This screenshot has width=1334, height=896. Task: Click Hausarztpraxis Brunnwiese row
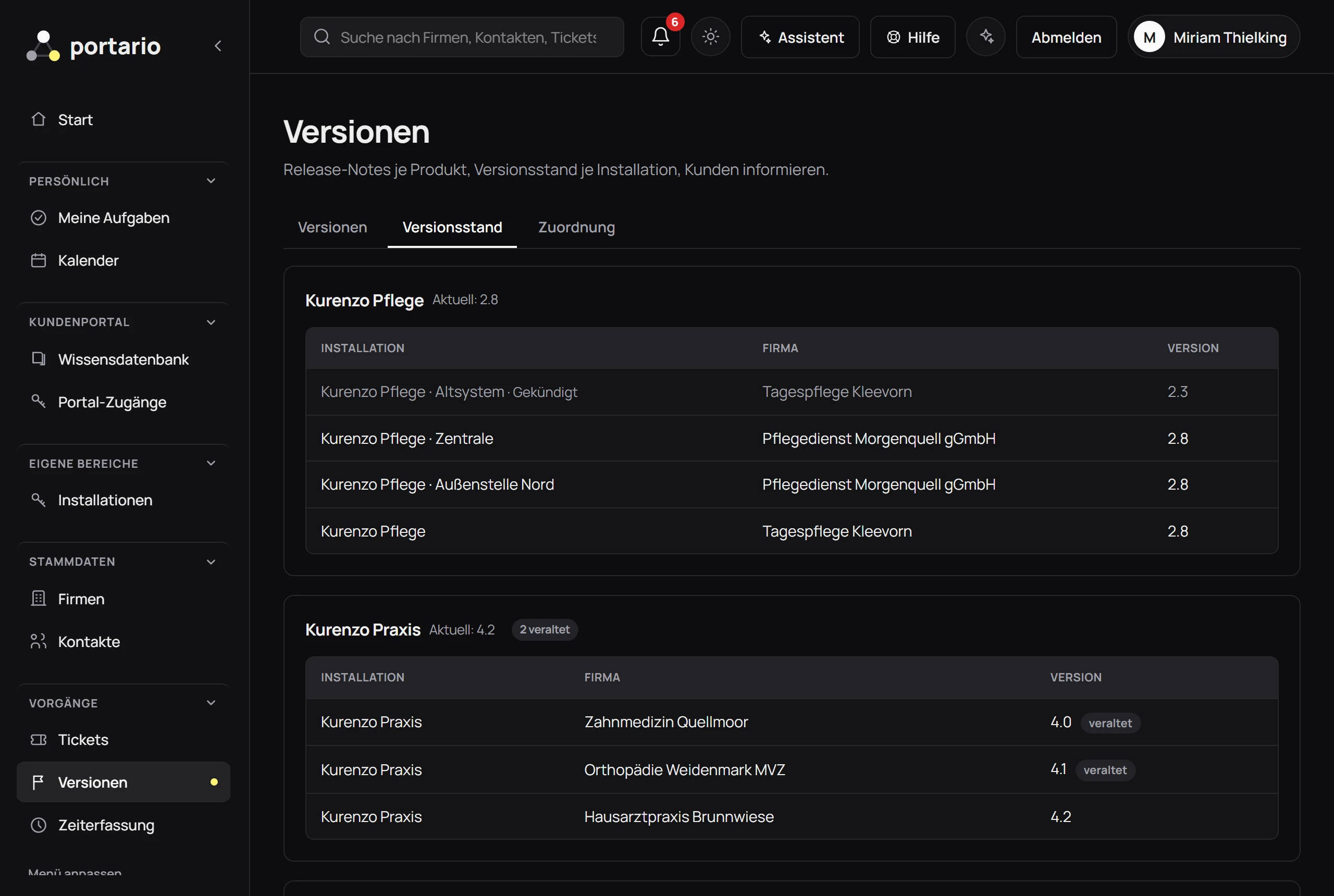click(792, 817)
